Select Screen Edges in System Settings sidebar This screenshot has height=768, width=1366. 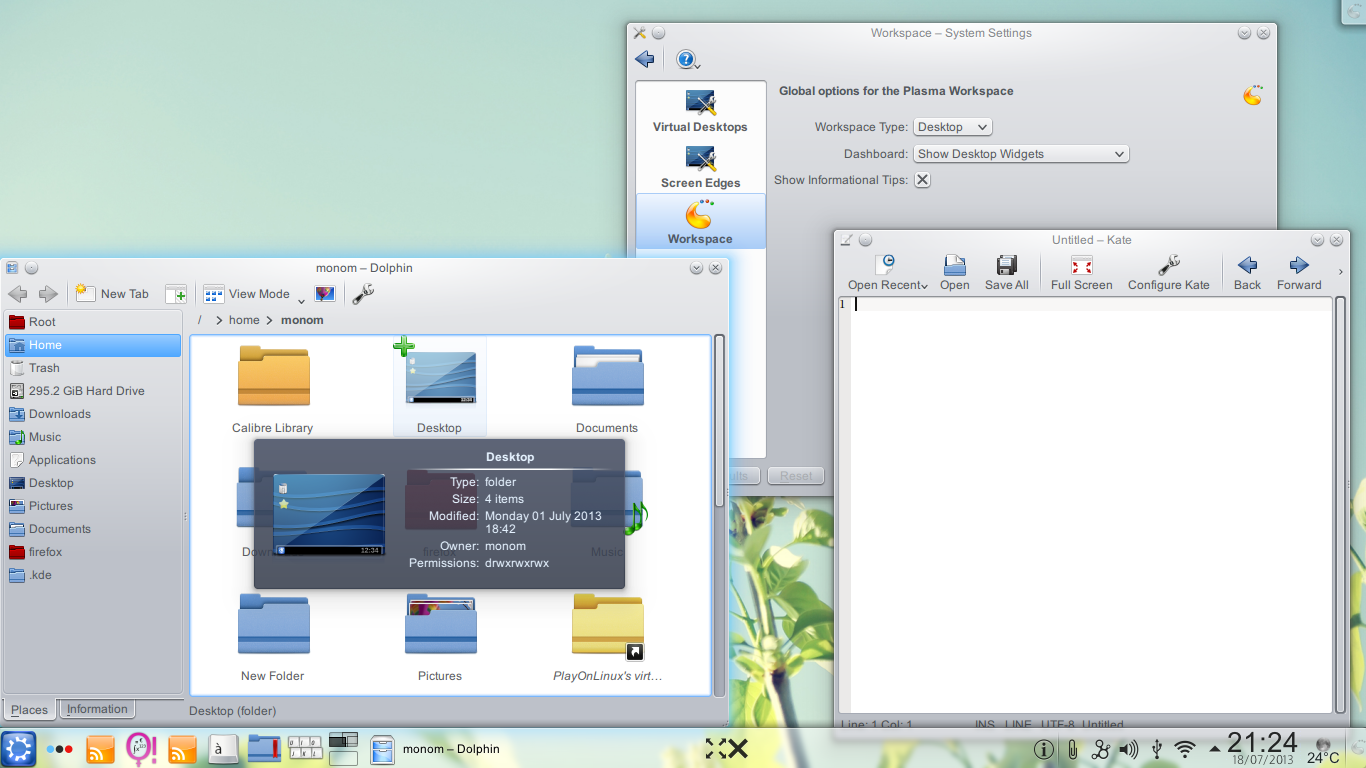click(700, 166)
